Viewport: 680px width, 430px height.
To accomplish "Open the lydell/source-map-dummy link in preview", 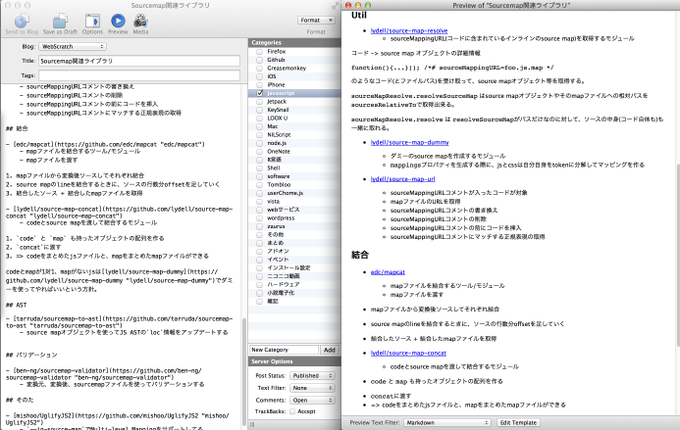I will click(410, 143).
